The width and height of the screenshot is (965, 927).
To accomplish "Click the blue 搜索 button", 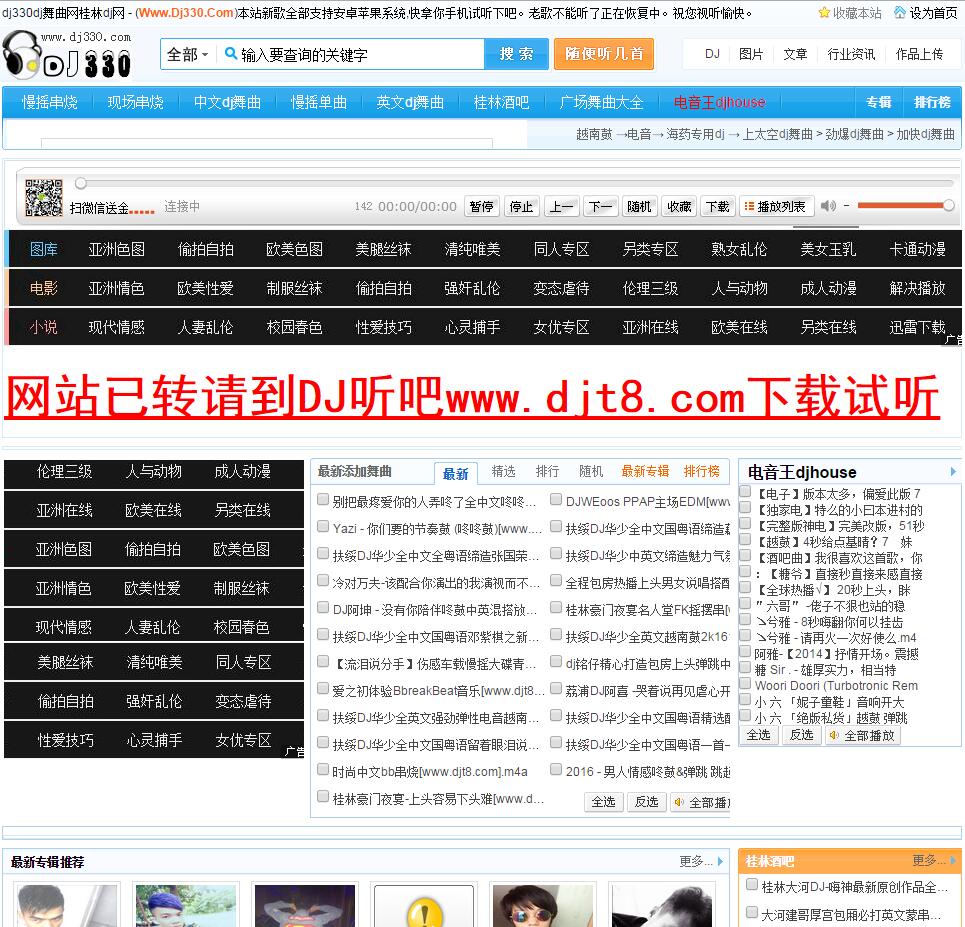I will (516, 54).
